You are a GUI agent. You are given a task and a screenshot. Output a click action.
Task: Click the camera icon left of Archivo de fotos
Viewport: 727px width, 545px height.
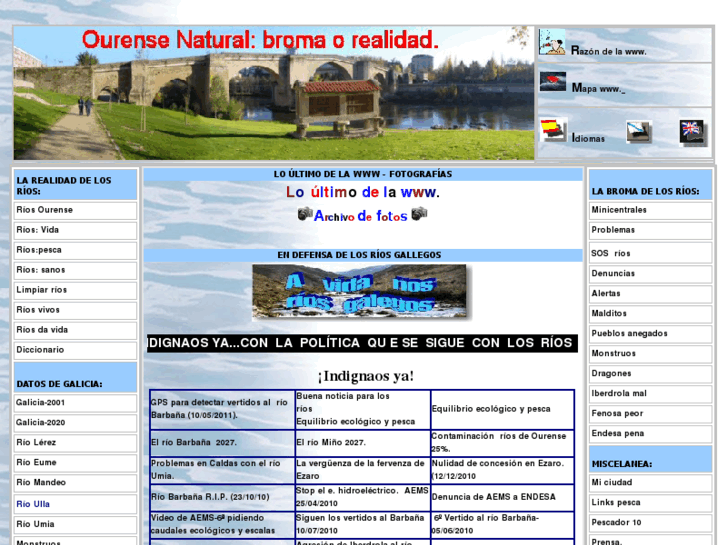coord(305,213)
